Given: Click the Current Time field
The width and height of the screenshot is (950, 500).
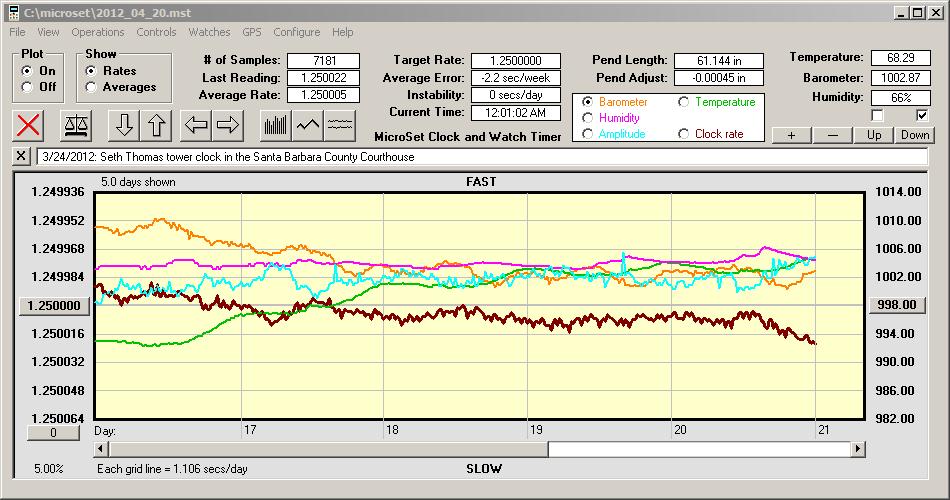Looking at the screenshot, I should 516,112.
